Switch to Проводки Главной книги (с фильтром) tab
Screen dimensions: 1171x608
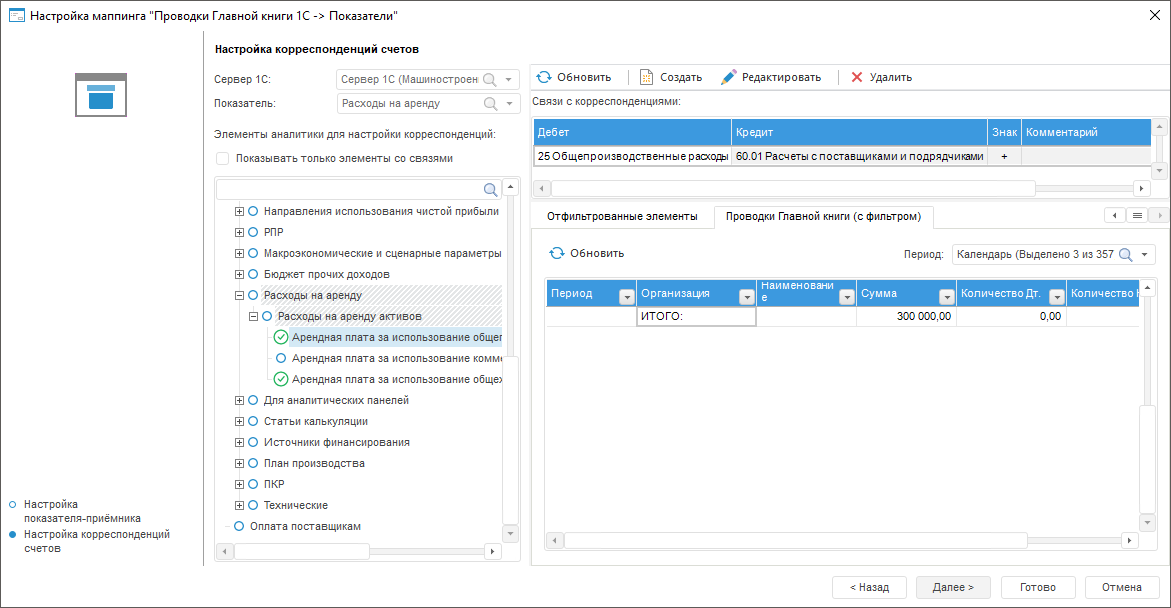coord(823,216)
